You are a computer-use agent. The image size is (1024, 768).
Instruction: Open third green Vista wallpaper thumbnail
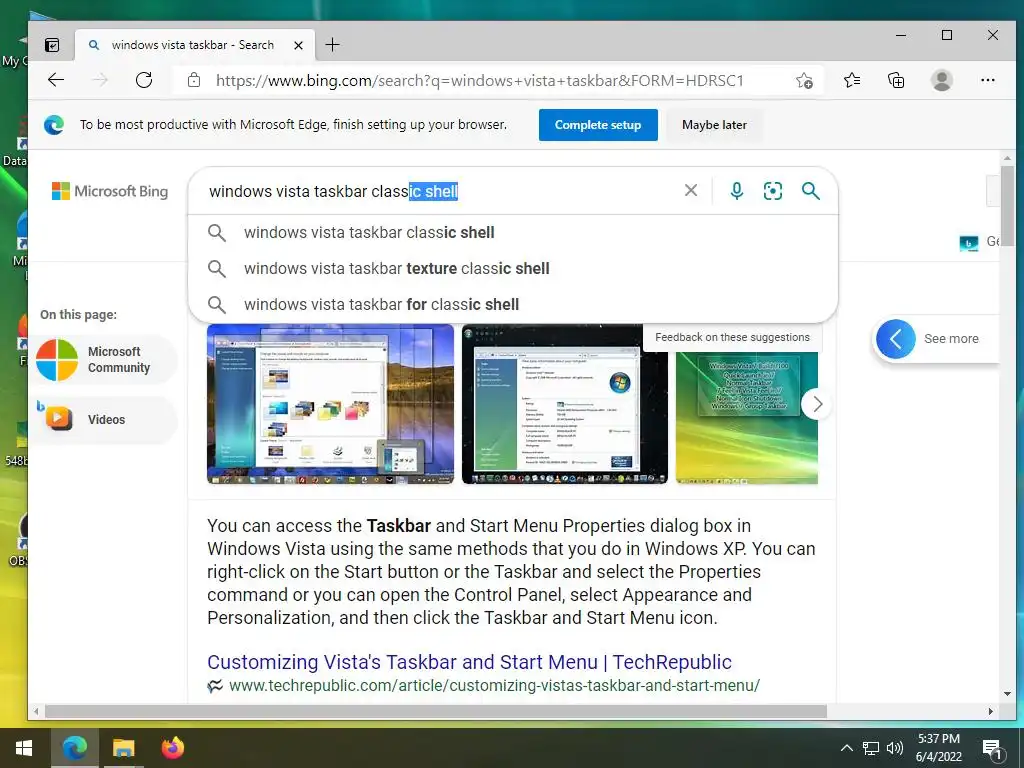[x=746, y=418]
